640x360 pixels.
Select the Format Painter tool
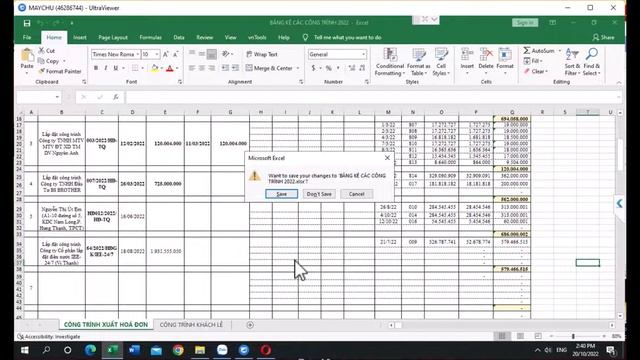pos(60,71)
